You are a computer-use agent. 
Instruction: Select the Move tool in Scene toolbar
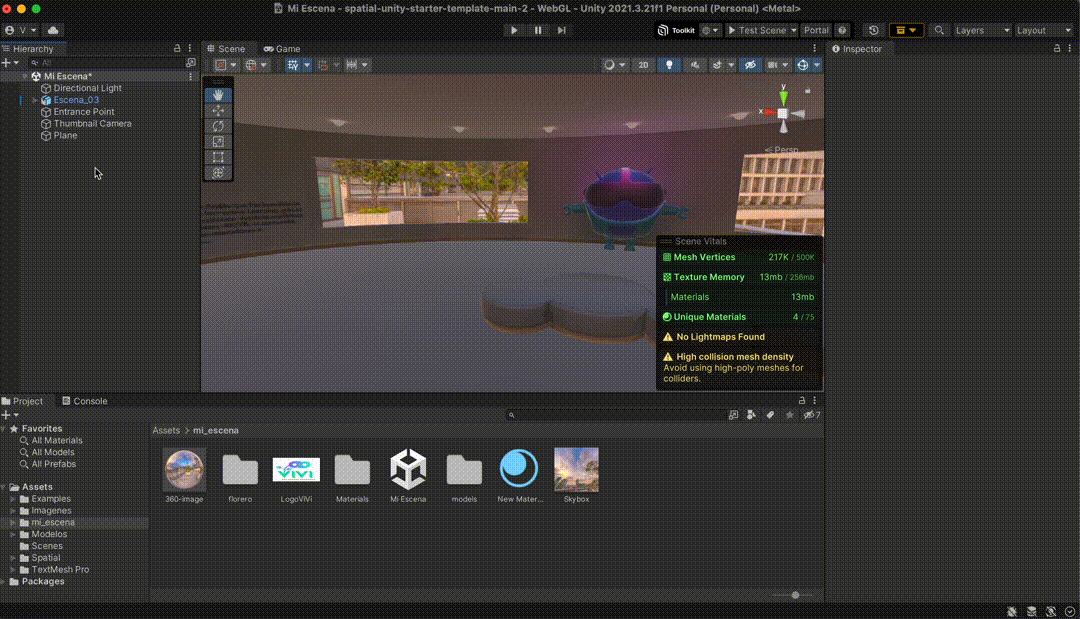(x=218, y=111)
